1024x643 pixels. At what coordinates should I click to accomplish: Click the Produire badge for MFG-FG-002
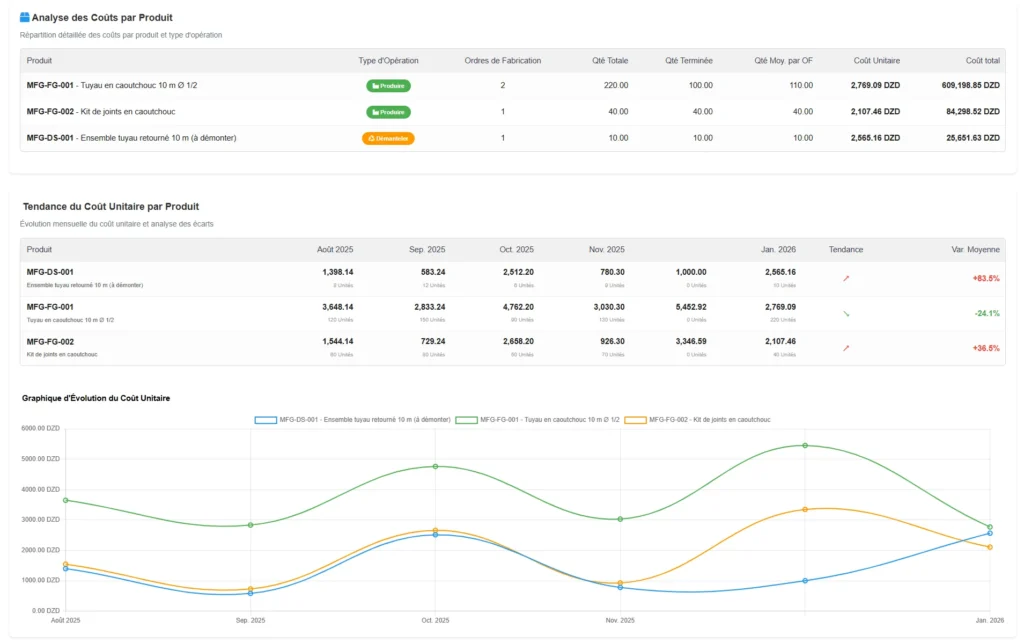click(x=388, y=112)
